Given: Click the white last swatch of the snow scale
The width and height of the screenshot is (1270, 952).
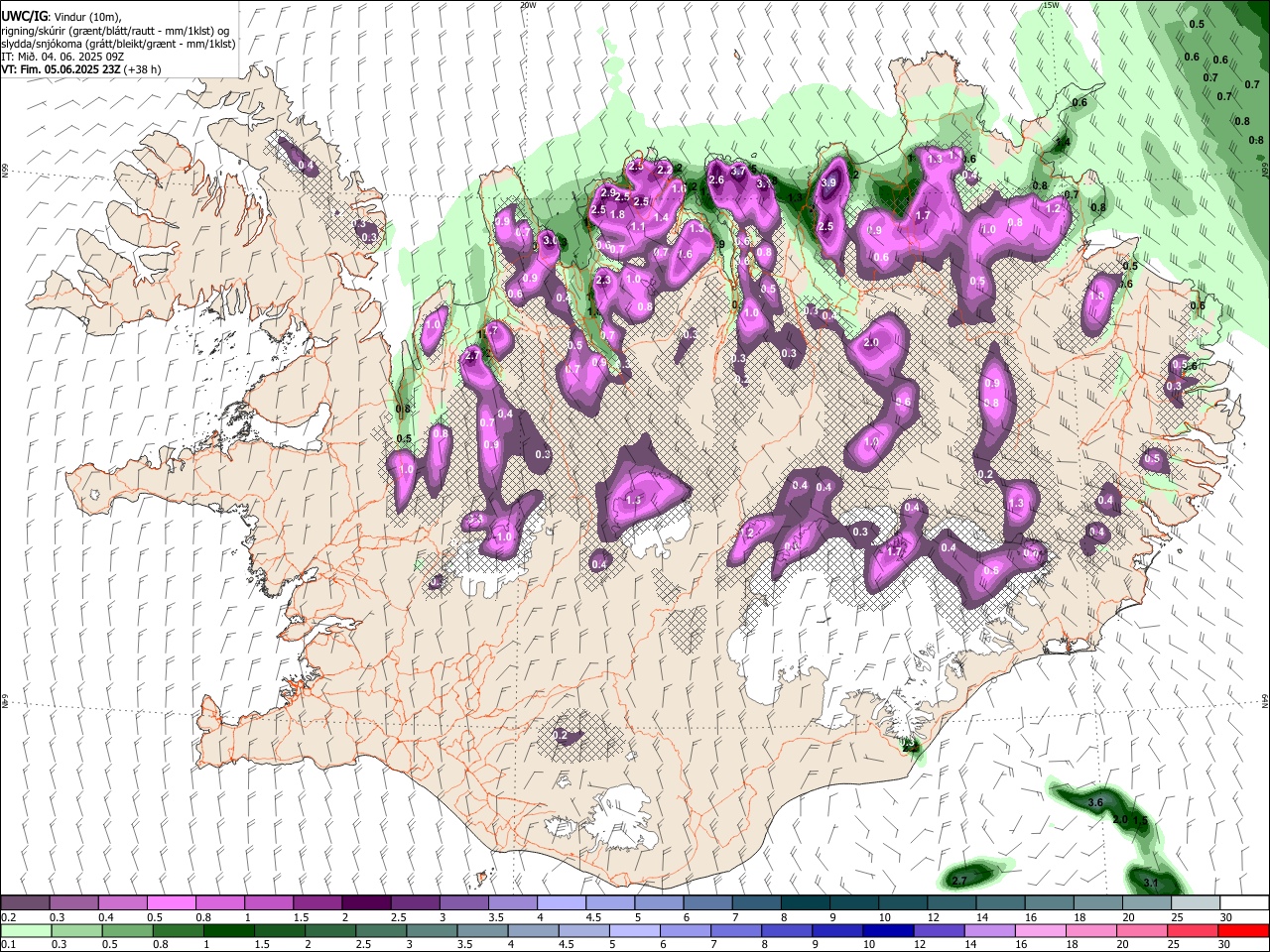Looking at the screenshot, I should click(x=1244, y=903).
